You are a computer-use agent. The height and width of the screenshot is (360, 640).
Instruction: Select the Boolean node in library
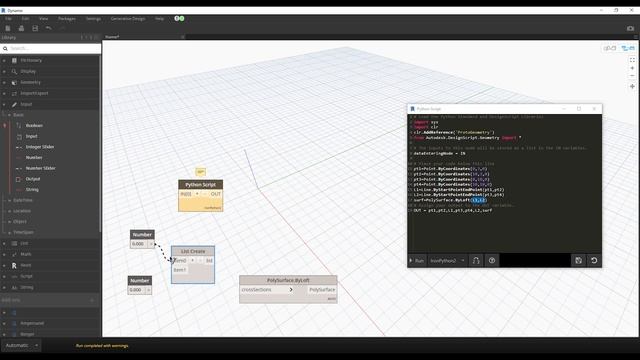(x=34, y=125)
